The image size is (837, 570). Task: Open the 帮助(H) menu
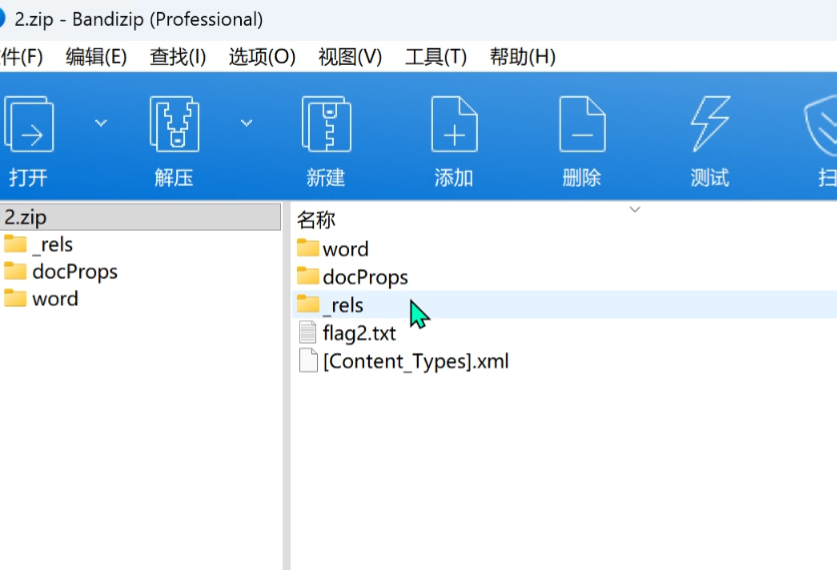click(522, 57)
